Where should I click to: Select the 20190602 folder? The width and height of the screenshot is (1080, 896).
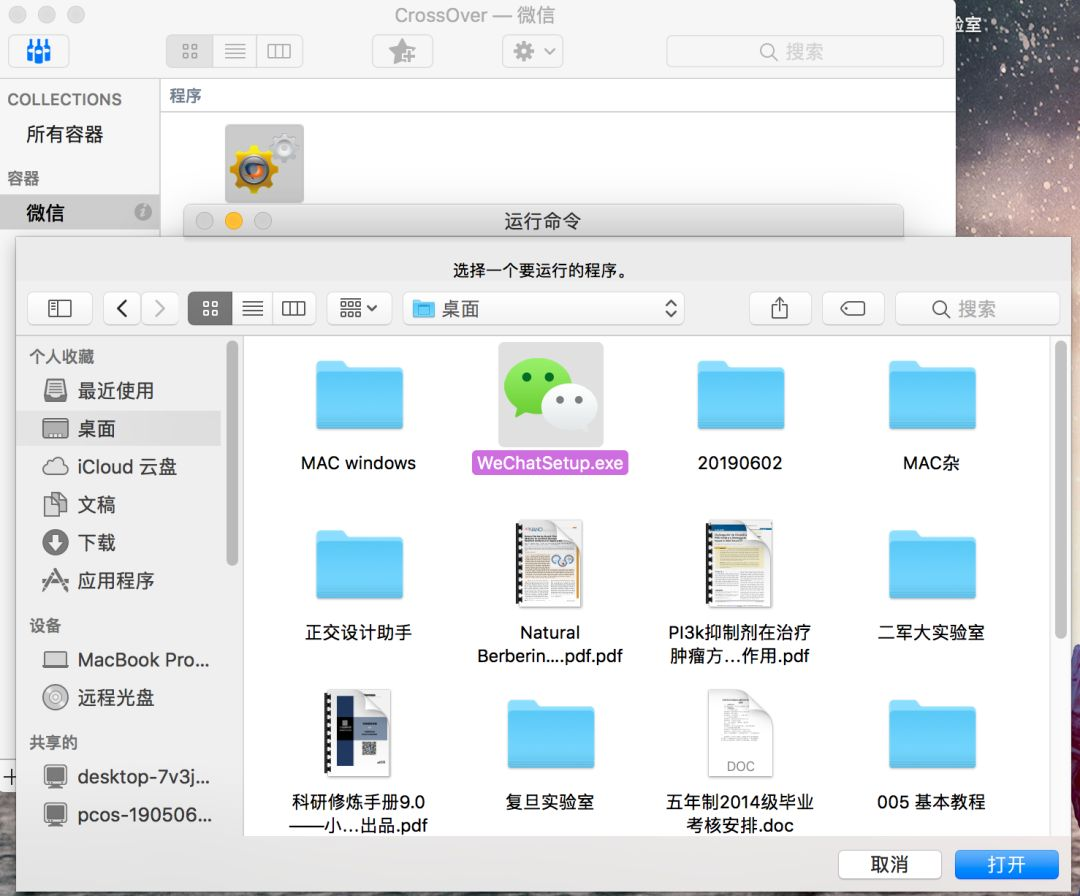(740, 395)
